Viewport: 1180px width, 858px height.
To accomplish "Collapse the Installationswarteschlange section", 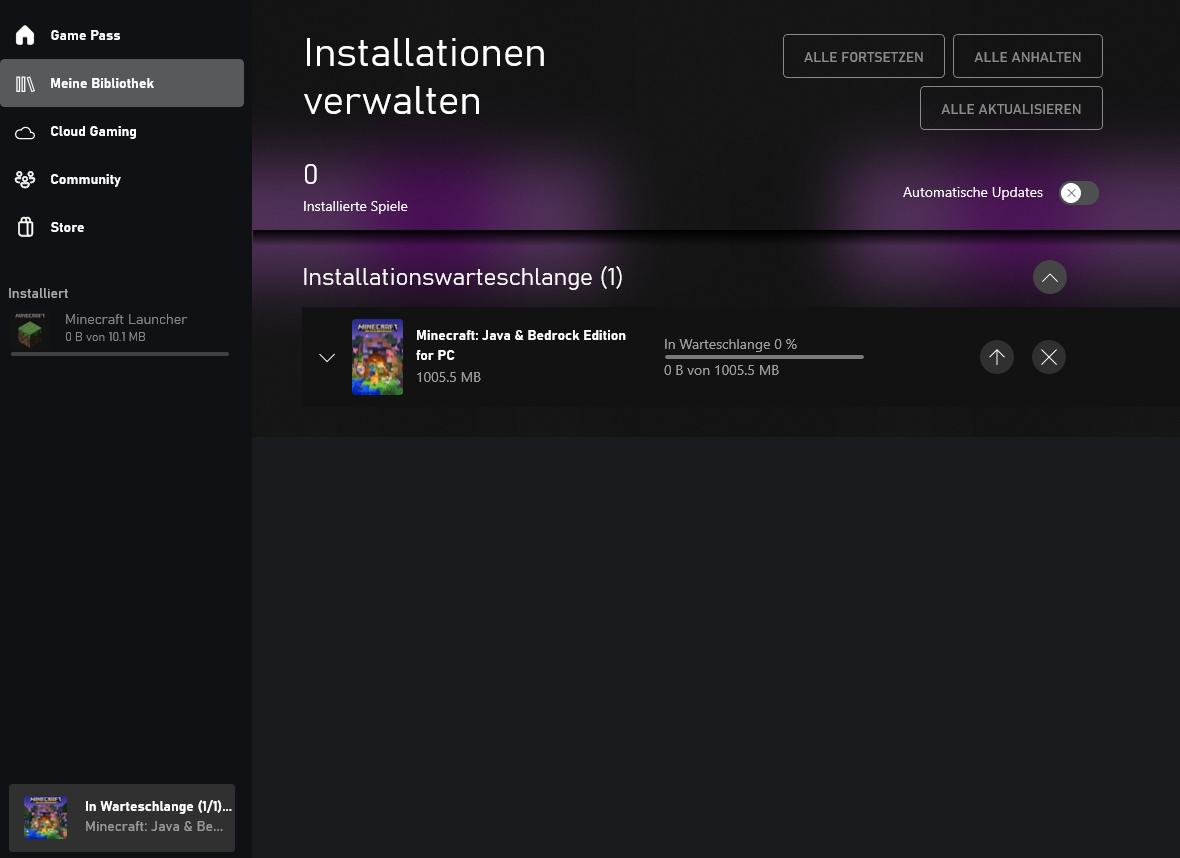I will click(1049, 277).
